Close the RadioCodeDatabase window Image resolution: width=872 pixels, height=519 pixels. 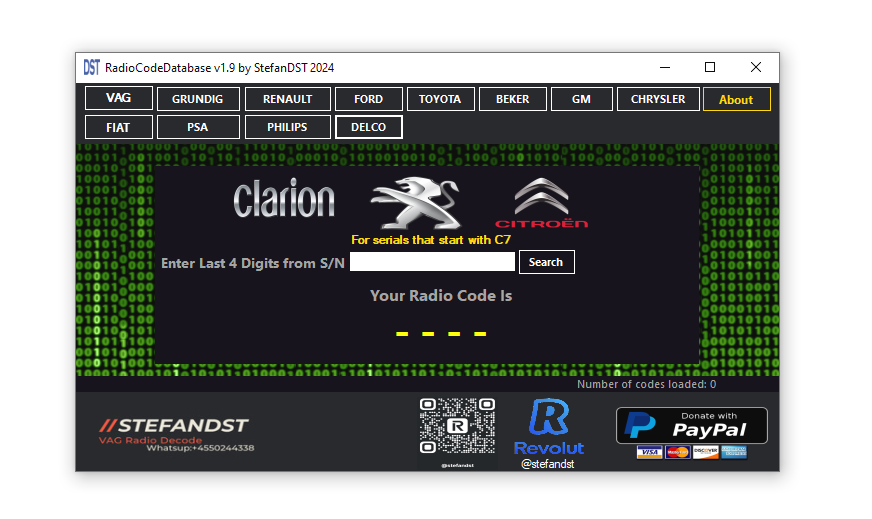[755, 67]
